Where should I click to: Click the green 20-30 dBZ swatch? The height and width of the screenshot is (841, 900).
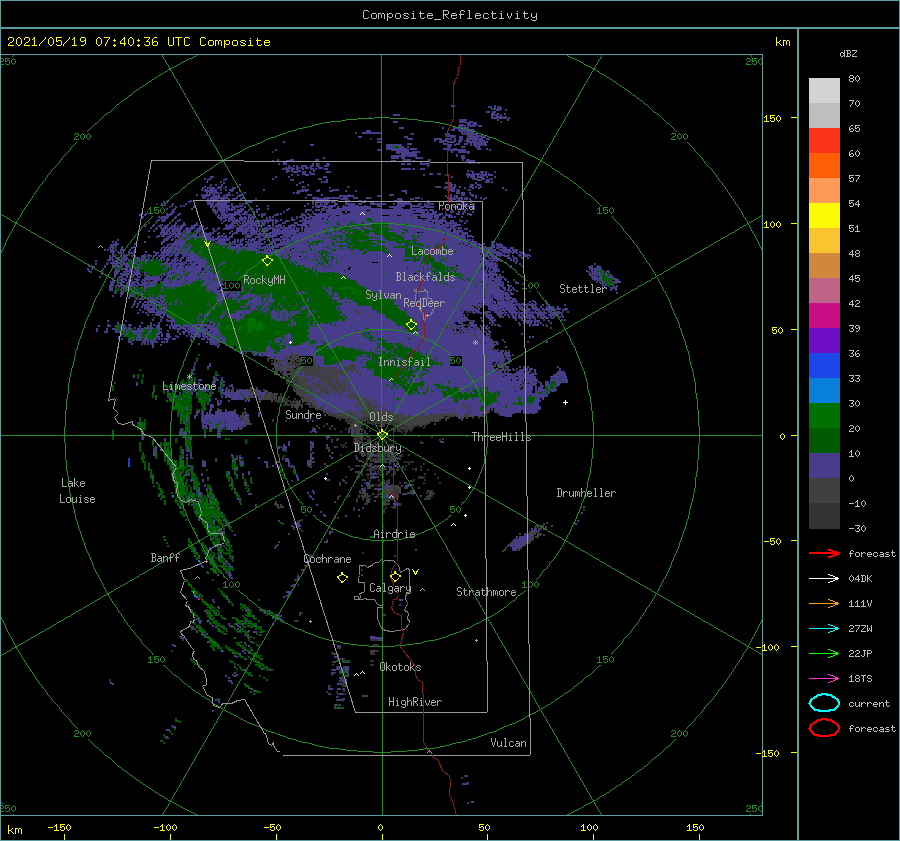tap(824, 415)
